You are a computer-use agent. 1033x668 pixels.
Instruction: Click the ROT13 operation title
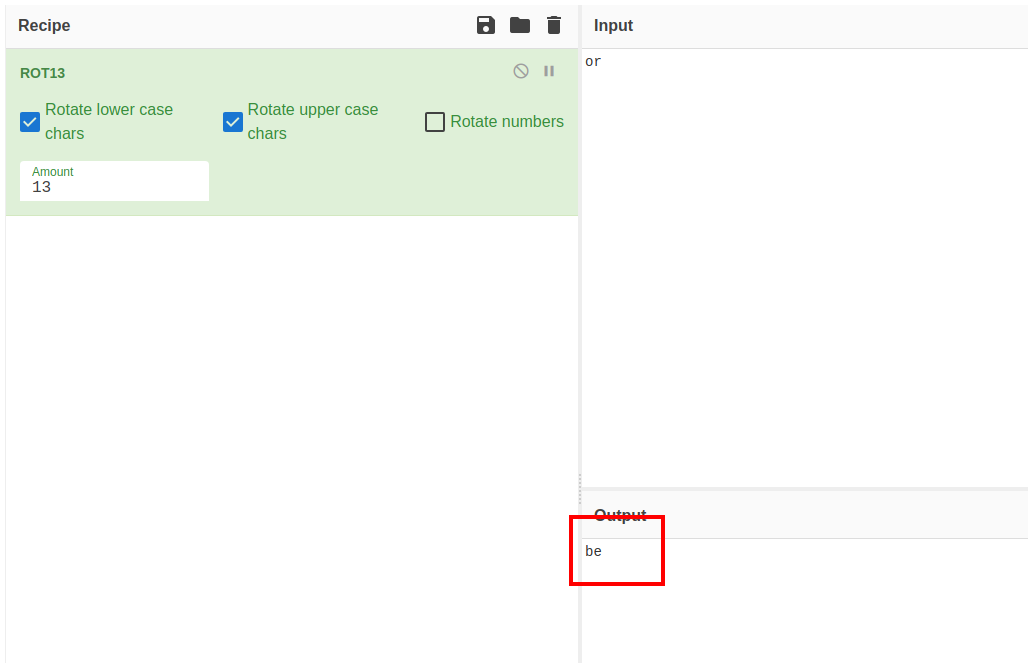point(42,73)
